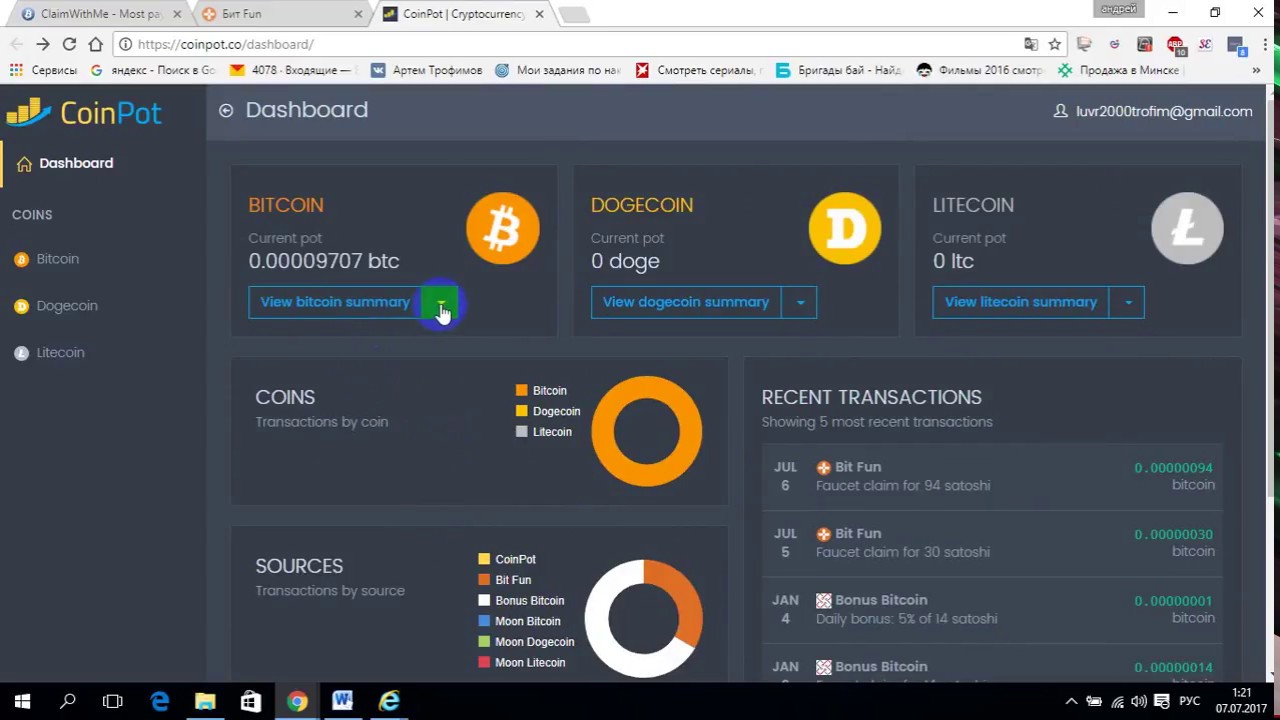The height and width of the screenshot is (720, 1280).
Task: Expand the litecoin summary dropdown arrow
Action: point(1127,302)
